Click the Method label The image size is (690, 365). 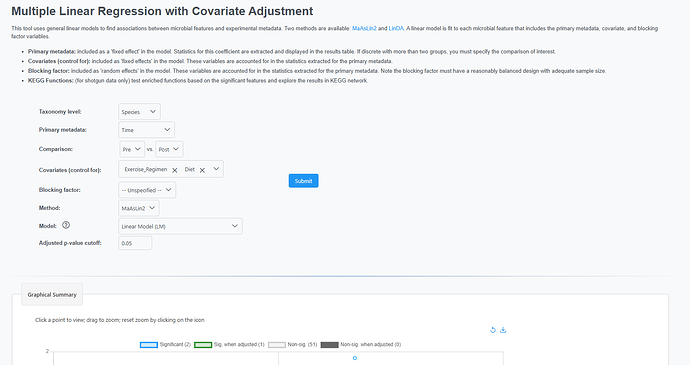[49, 208]
